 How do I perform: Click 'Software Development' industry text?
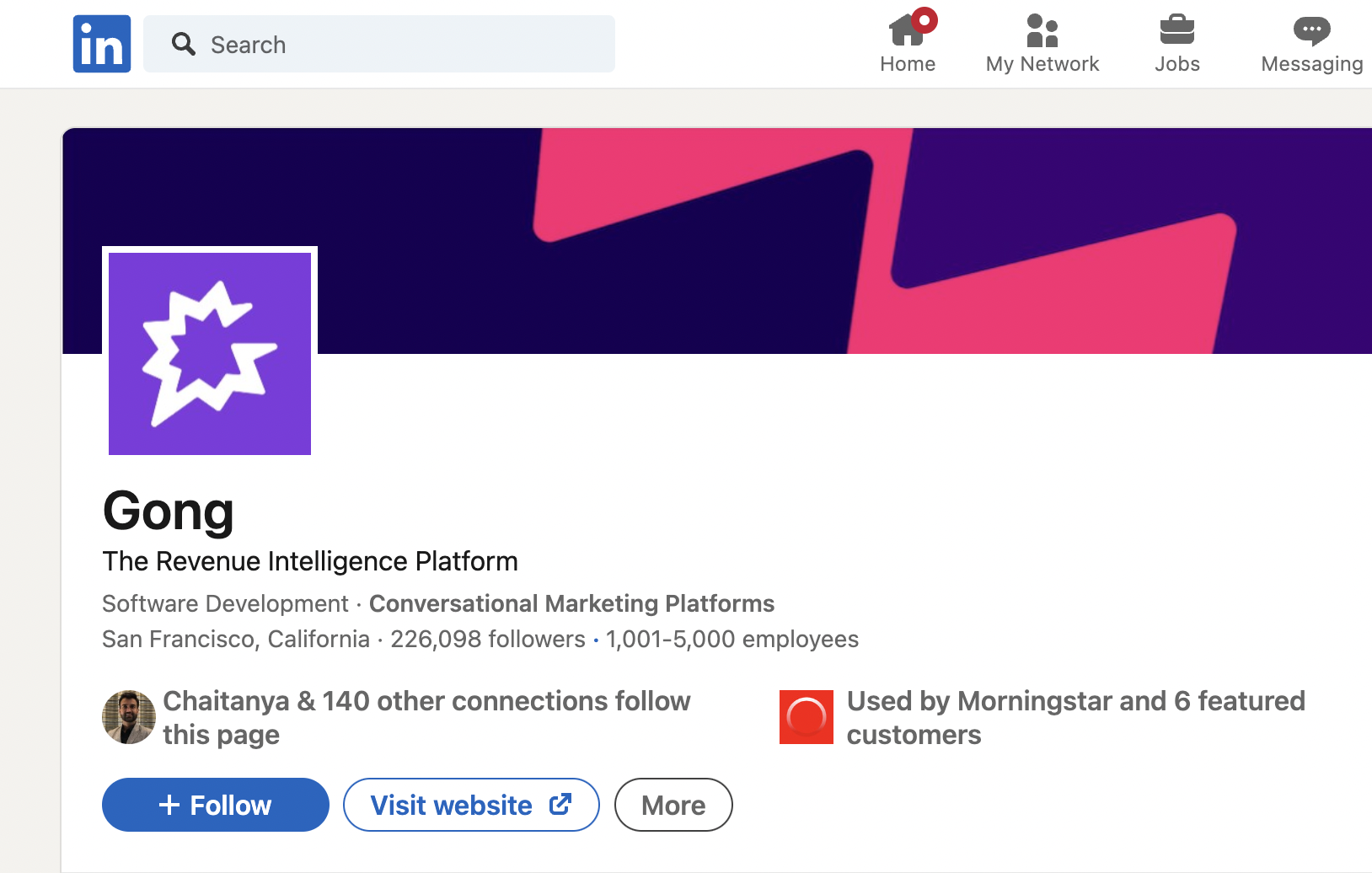pyautogui.click(x=225, y=603)
